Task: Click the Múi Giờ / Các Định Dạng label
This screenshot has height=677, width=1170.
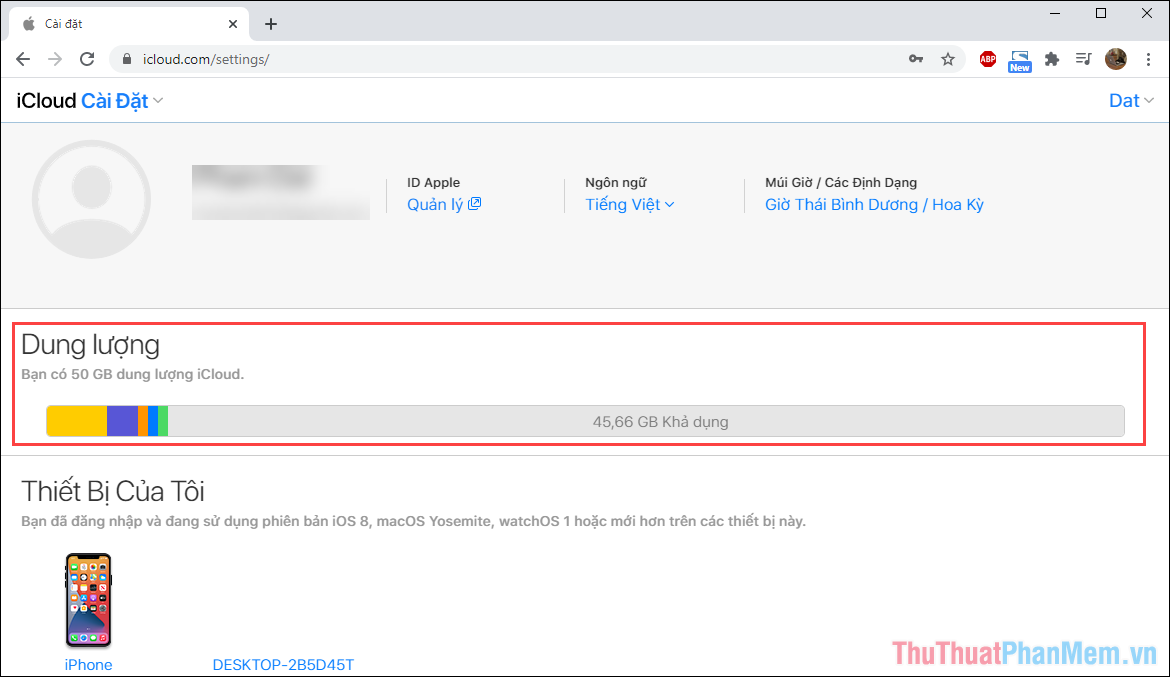Action: [x=841, y=182]
